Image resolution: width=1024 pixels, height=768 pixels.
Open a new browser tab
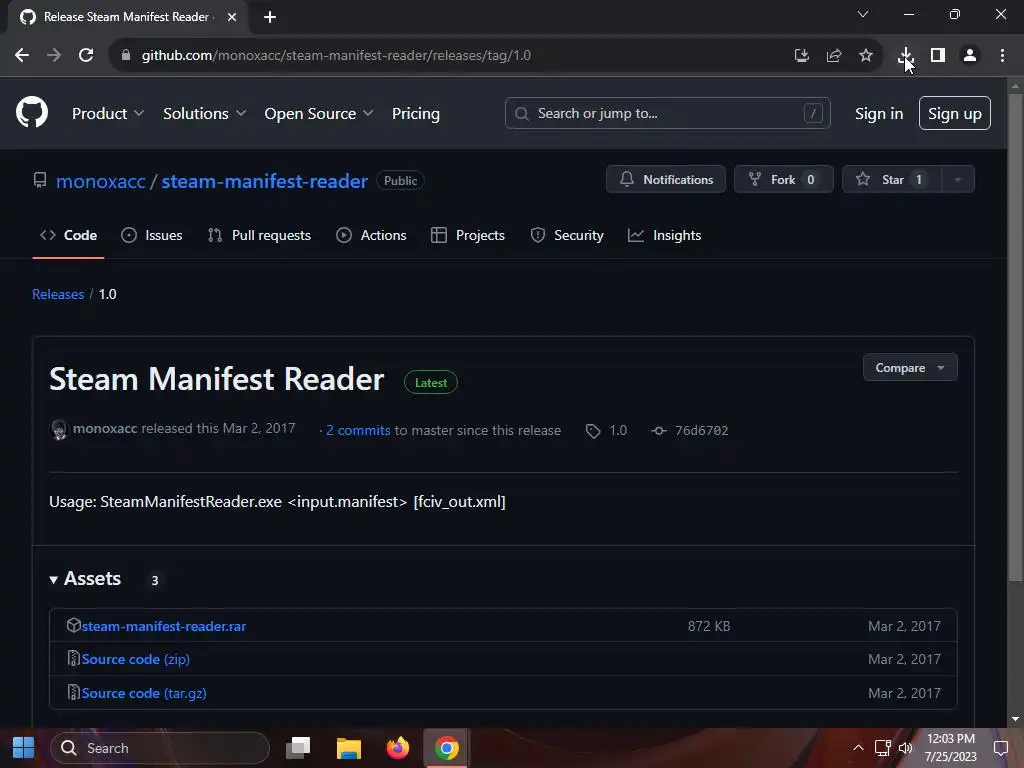(270, 17)
